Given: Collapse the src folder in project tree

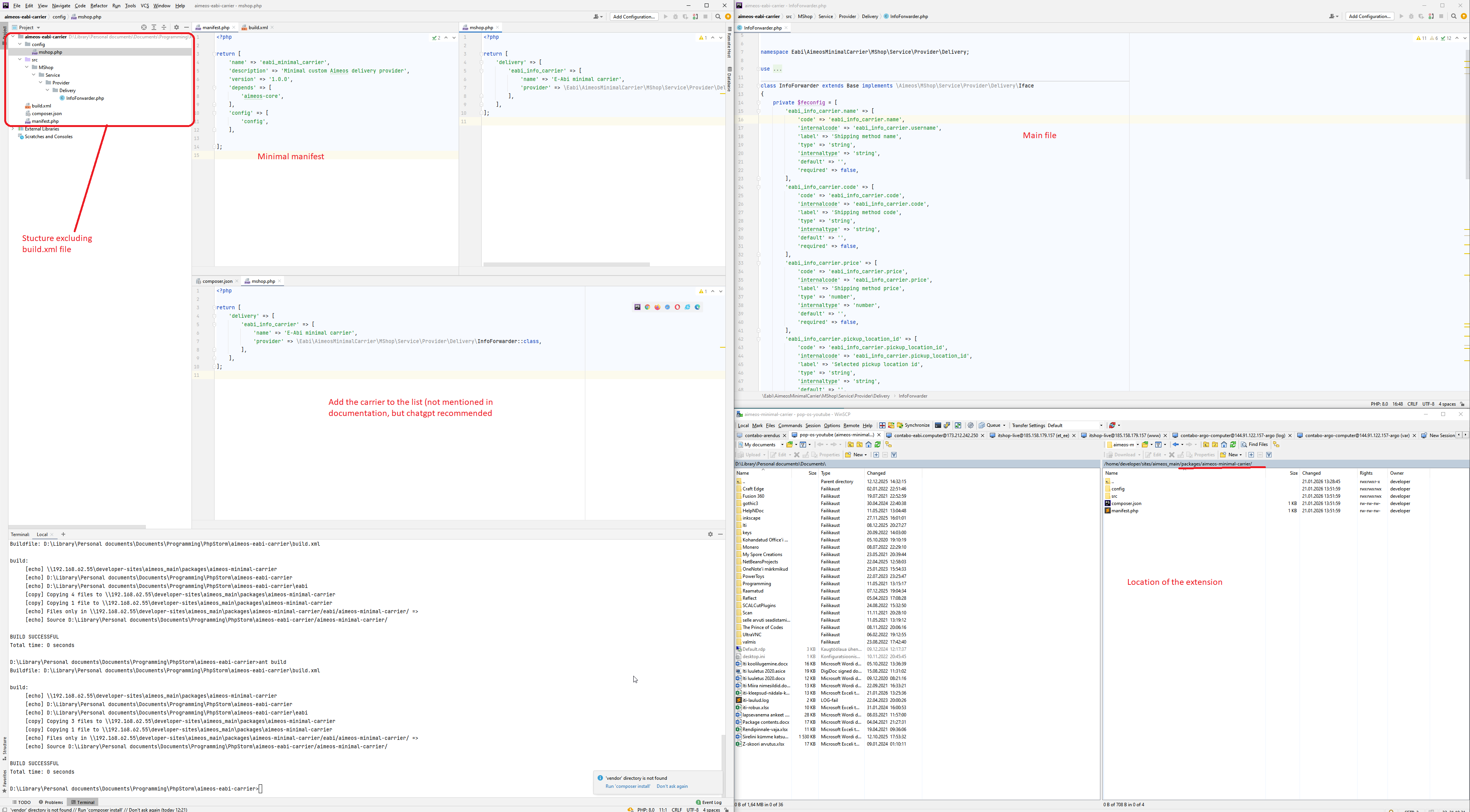Looking at the screenshot, I should pos(20,59).
